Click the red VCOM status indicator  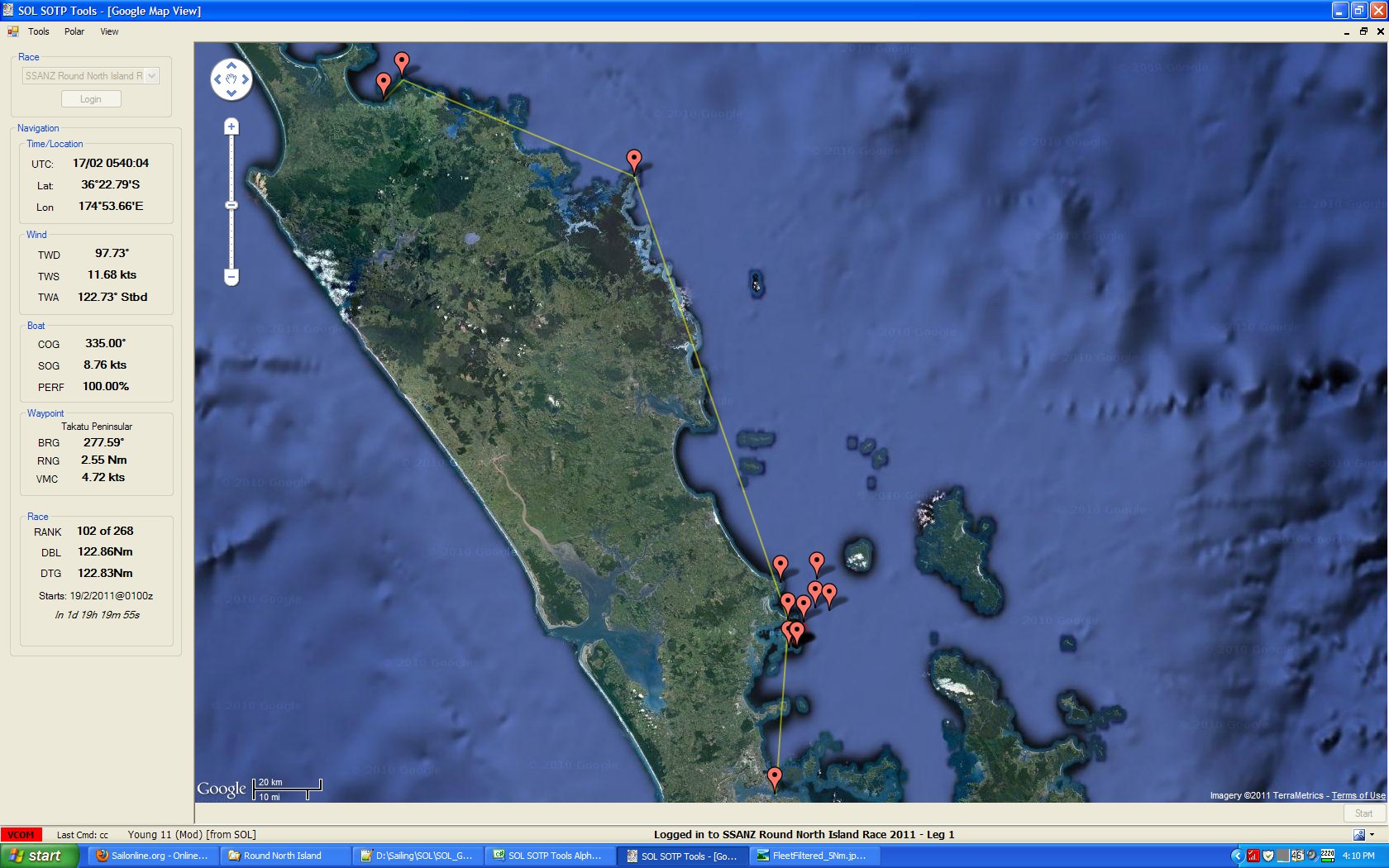tap(21, 835)
